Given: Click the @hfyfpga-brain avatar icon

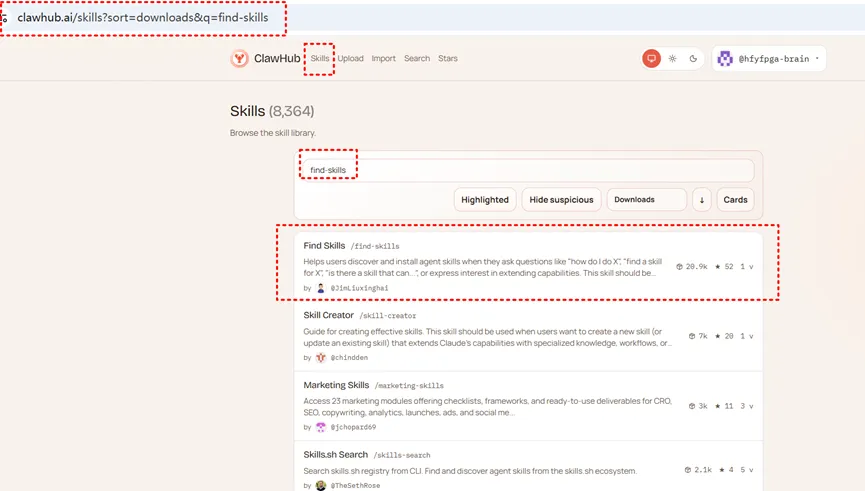Looking at the screenshot, I should point(725,58).
